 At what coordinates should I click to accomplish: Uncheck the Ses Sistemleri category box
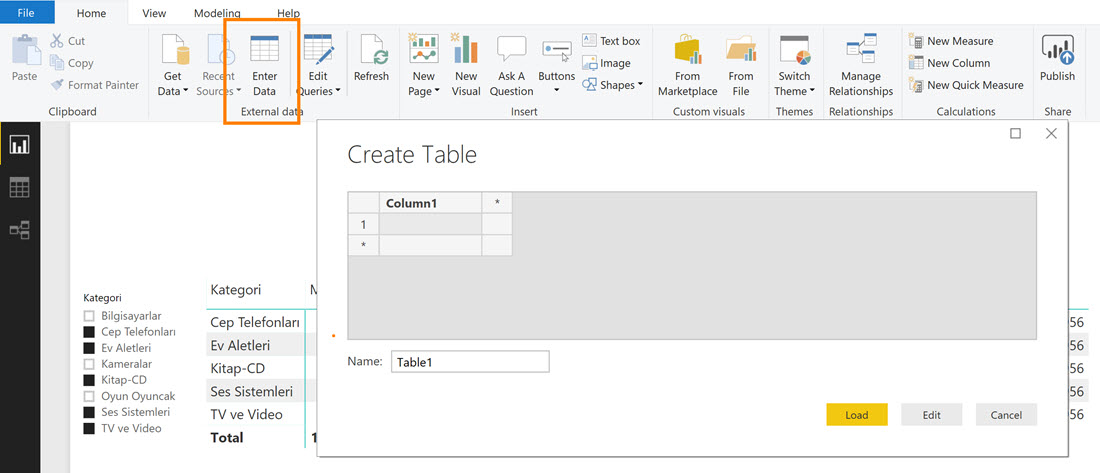89,412
